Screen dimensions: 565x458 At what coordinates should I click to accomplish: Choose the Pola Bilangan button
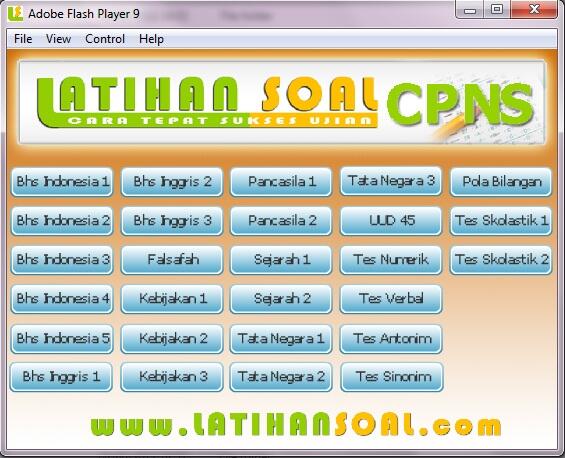501,182
